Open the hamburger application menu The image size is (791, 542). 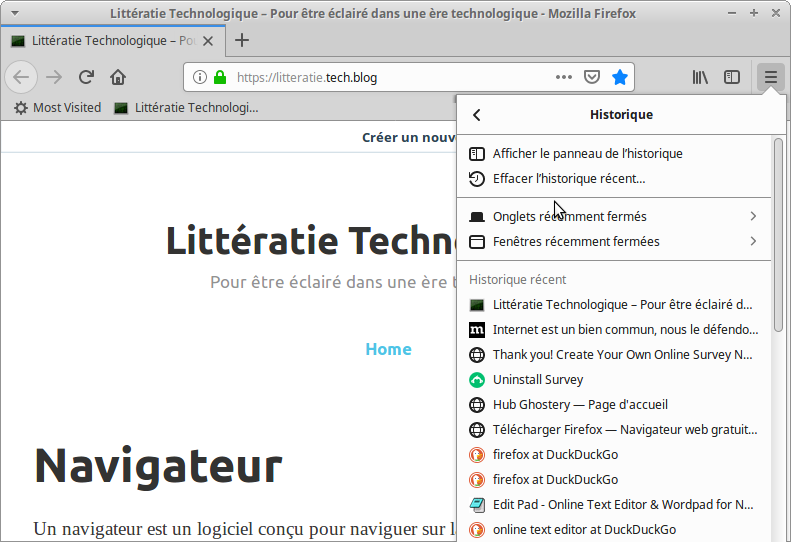click(x=770, y=77)
